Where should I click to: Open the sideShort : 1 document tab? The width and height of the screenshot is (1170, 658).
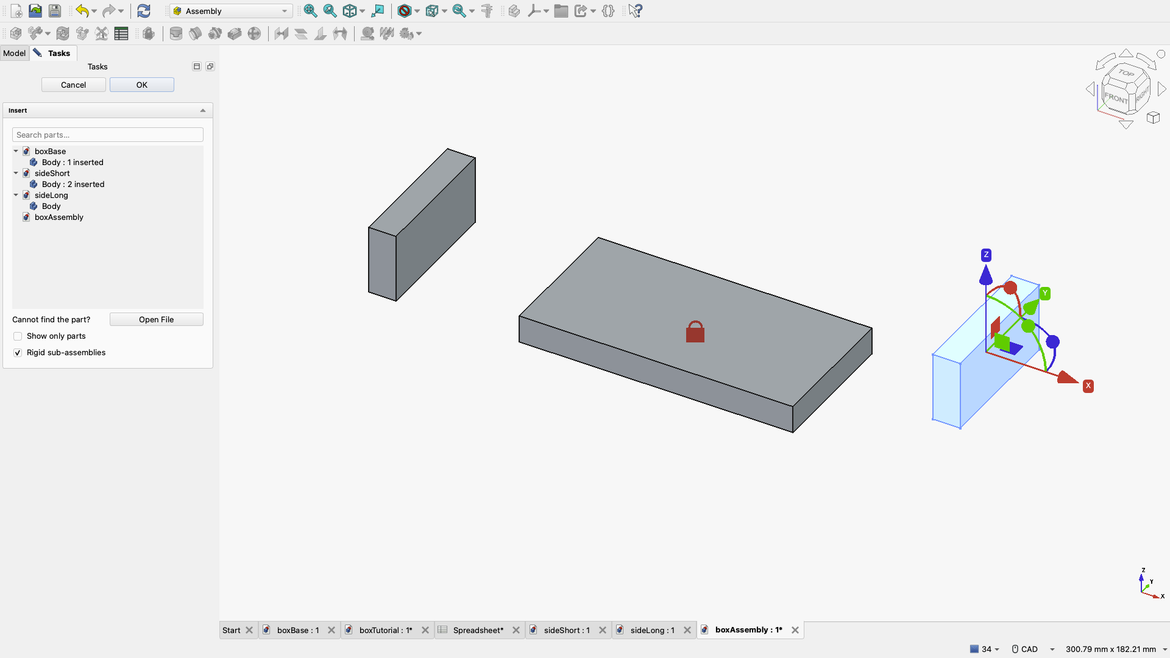point(568,629)
